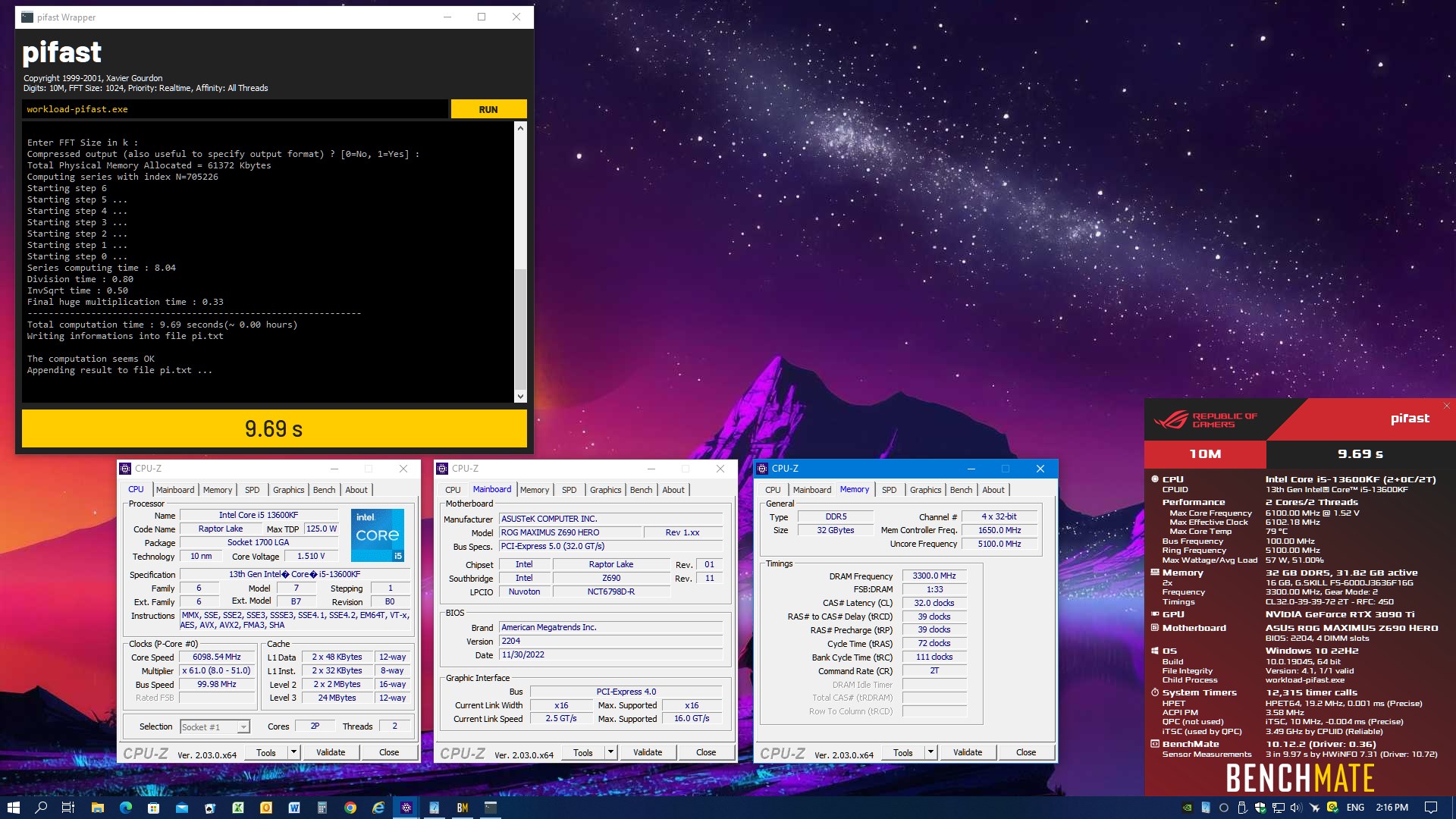
Task: Expand the Socket #1 selection combo box
Action: click(x=215, y=726)
